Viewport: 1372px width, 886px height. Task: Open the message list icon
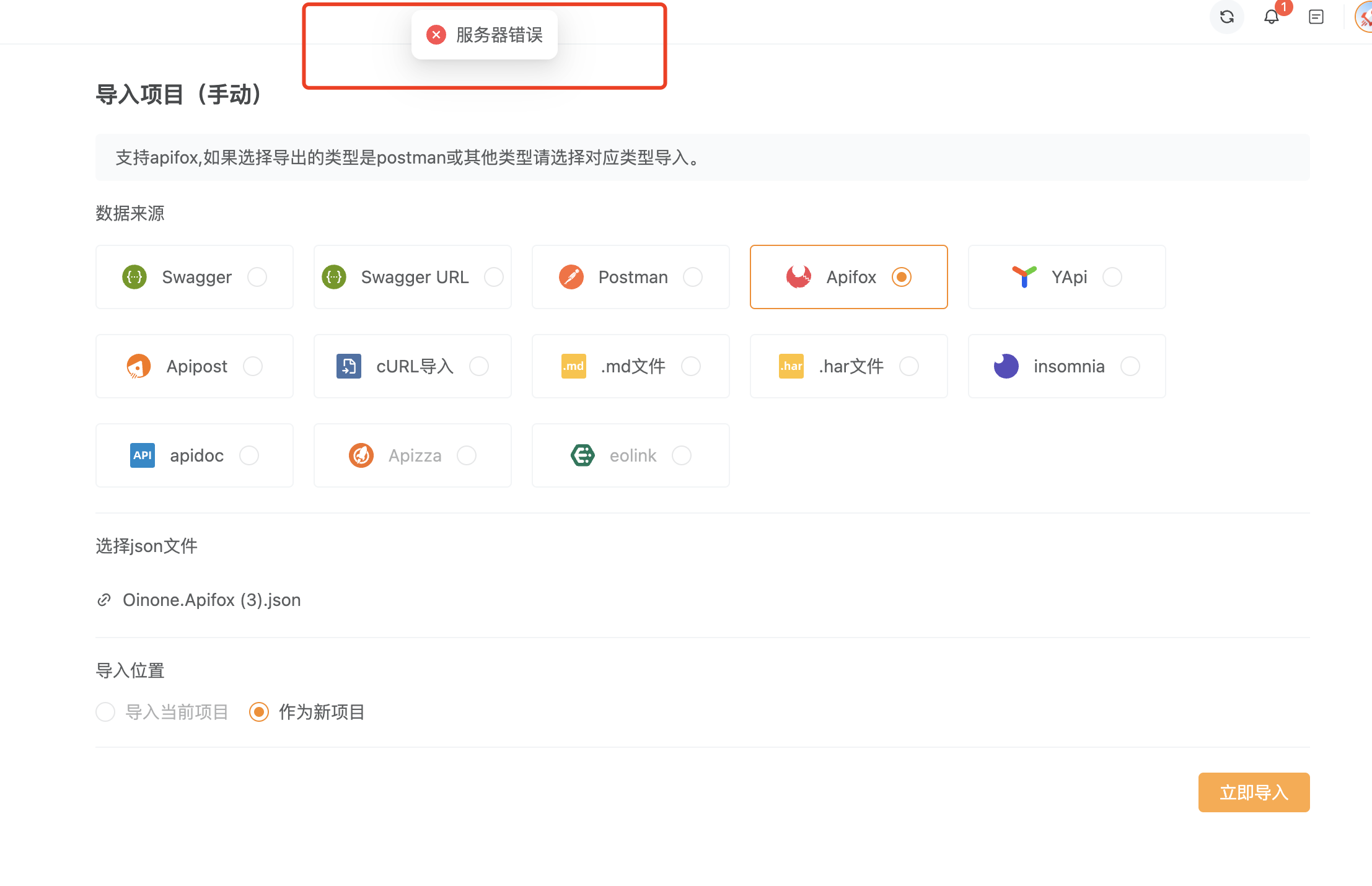tap(1316, 17)
